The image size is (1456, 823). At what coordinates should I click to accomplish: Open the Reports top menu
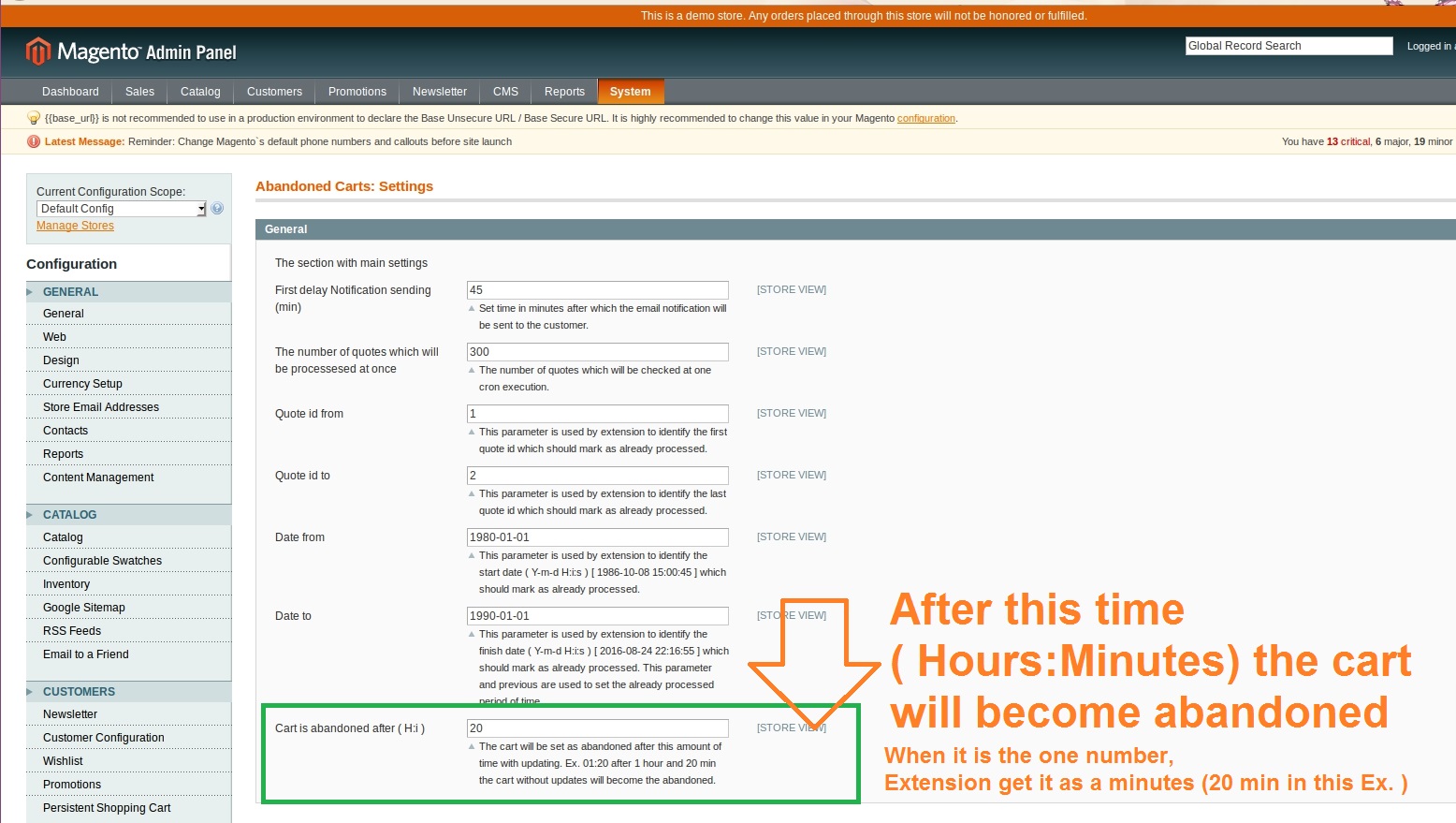564,92
